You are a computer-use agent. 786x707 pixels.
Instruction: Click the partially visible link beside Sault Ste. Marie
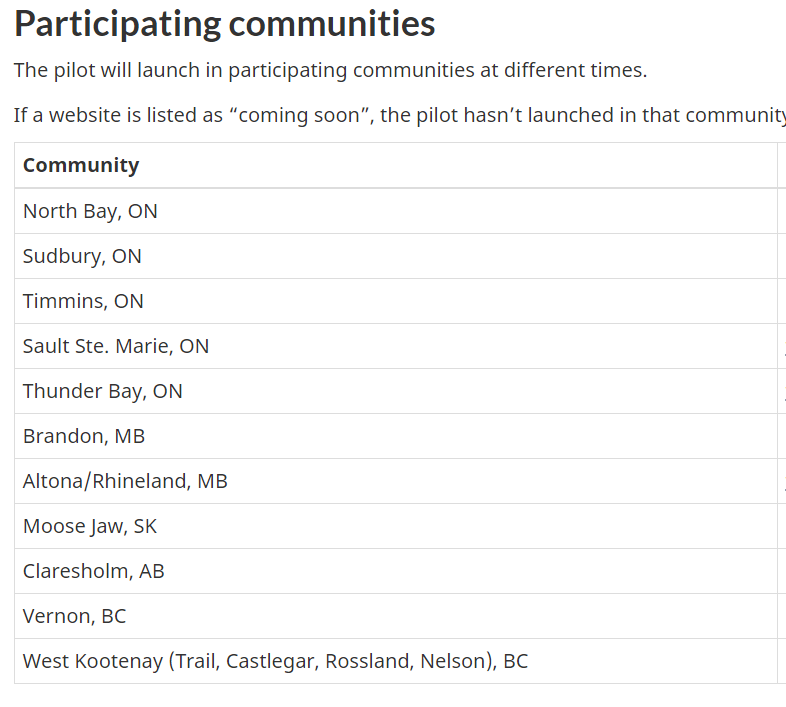[x=784, y=346]
